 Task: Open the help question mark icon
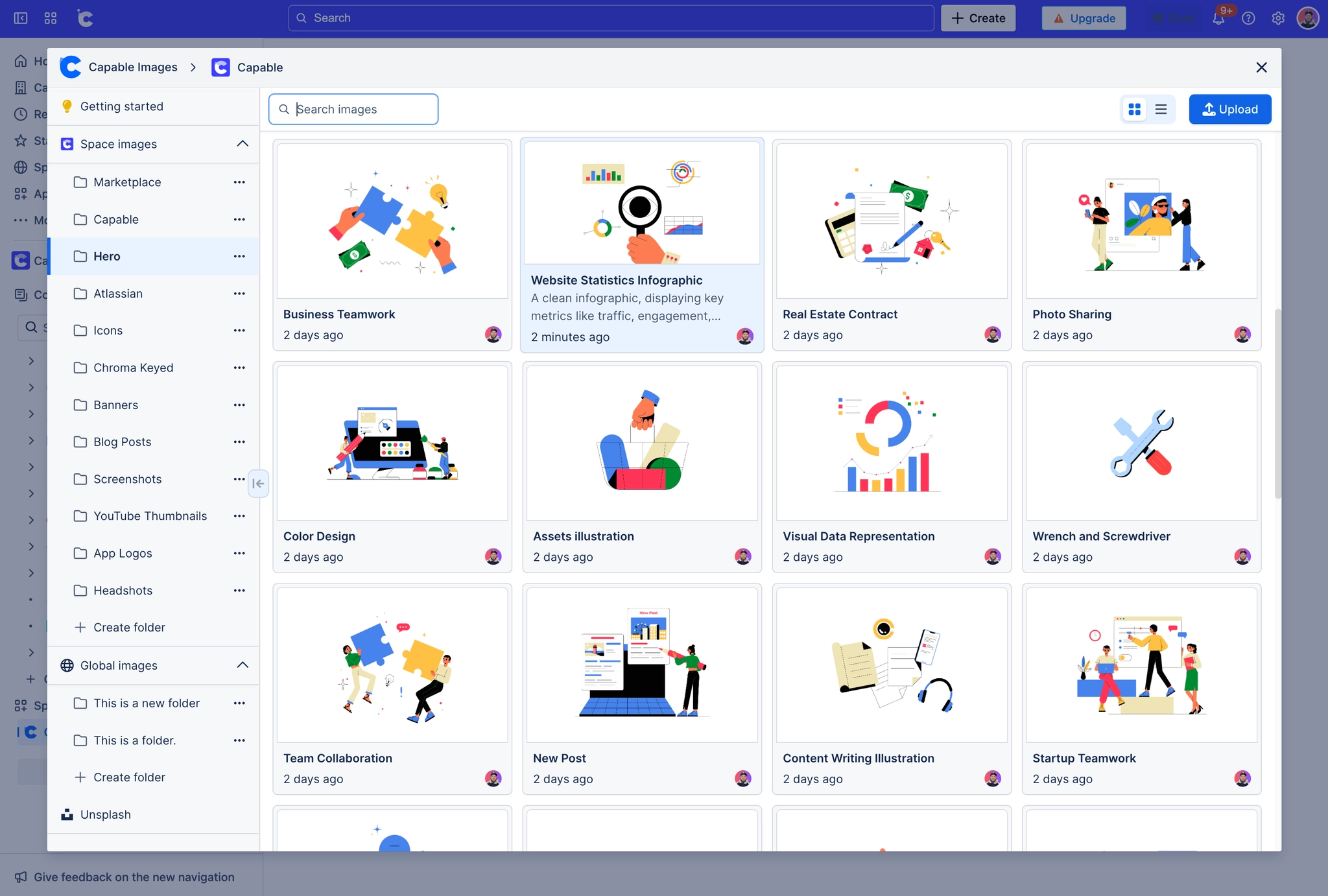coord(1248,18)
